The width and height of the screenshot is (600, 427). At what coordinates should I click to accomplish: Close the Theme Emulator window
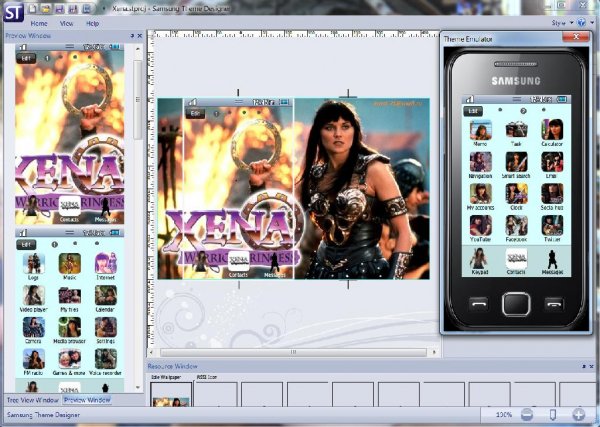click(576, 37)
